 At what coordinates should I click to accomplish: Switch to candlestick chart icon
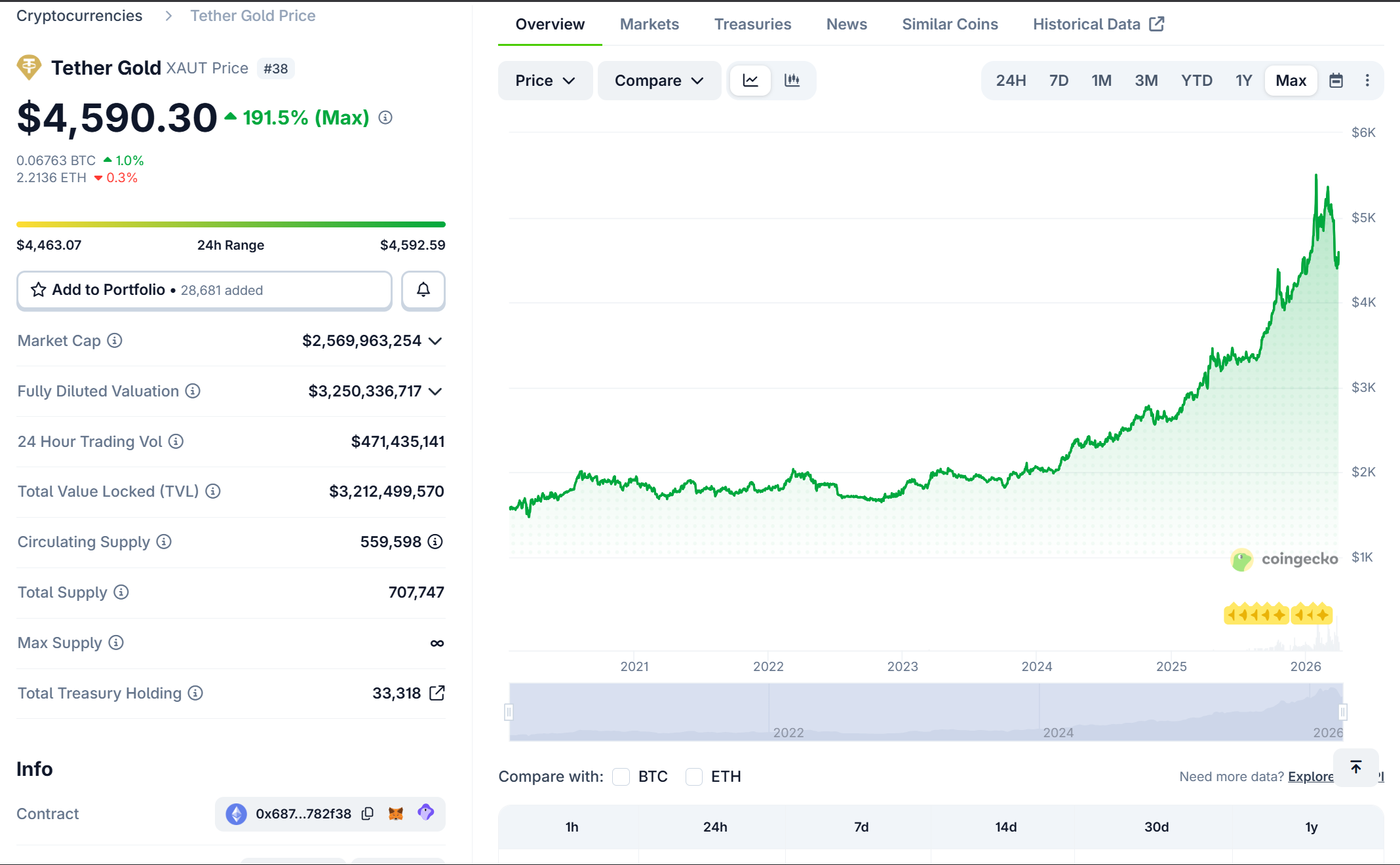(x=792, y=81)
